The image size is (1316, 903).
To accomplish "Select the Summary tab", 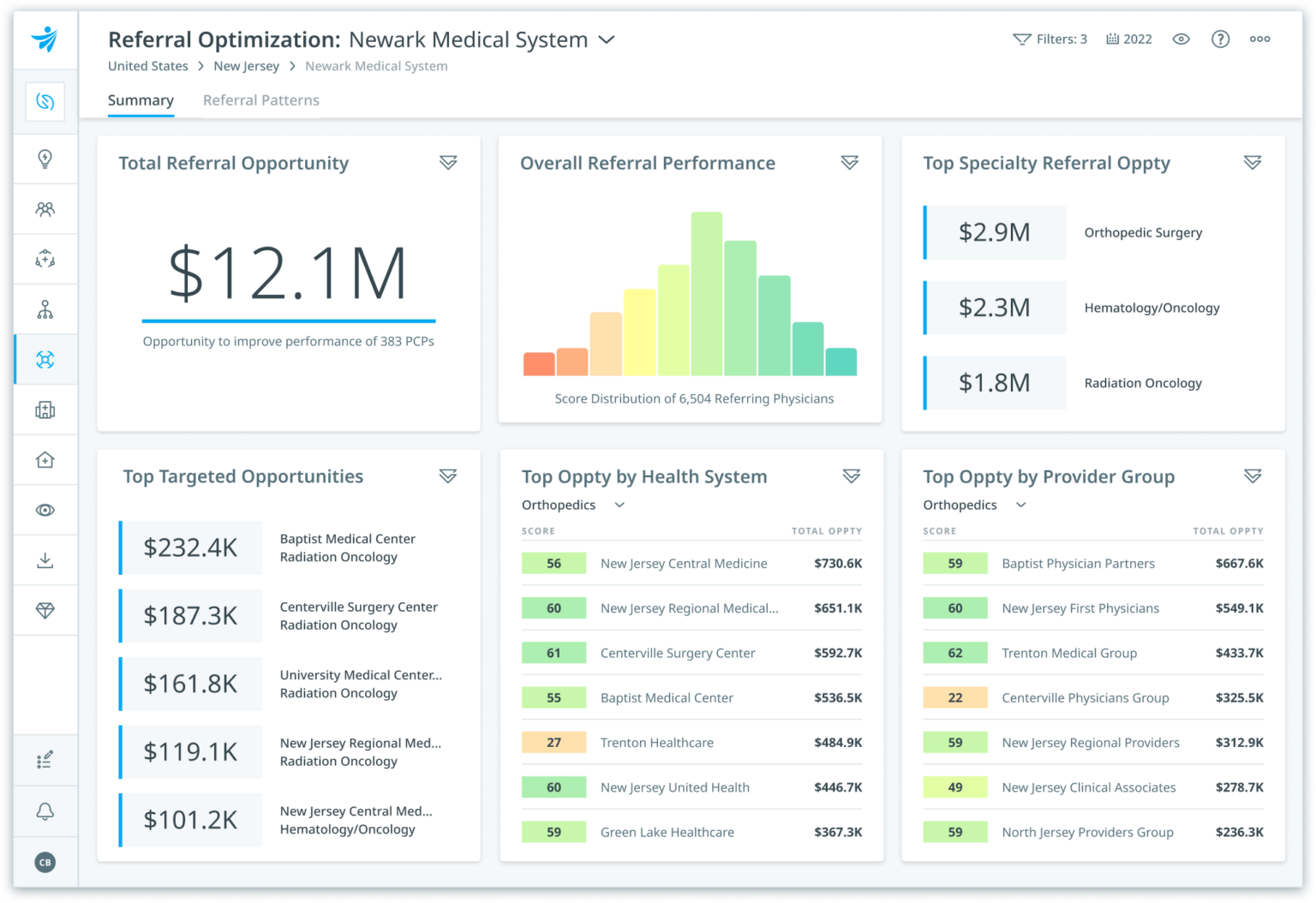I will click(x=141, y=100).
